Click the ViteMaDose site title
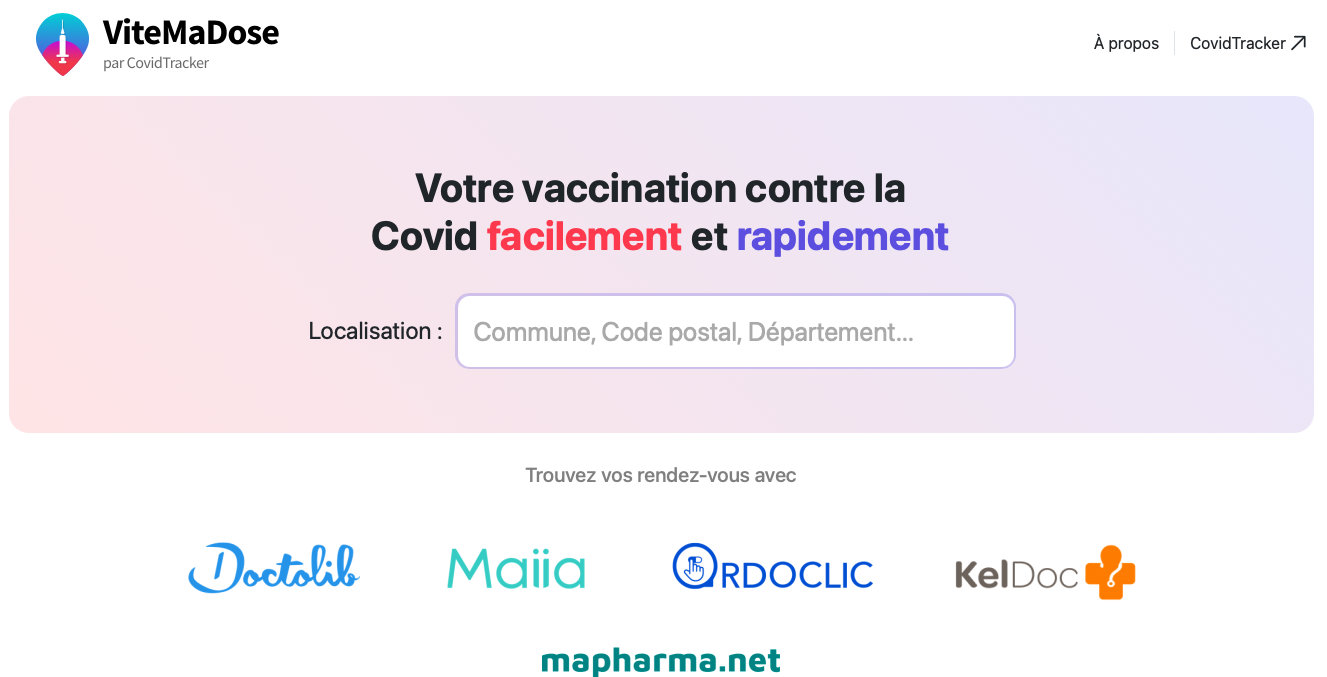Image resolution: width=1327 pixels, height=677 pixels. 191,33
